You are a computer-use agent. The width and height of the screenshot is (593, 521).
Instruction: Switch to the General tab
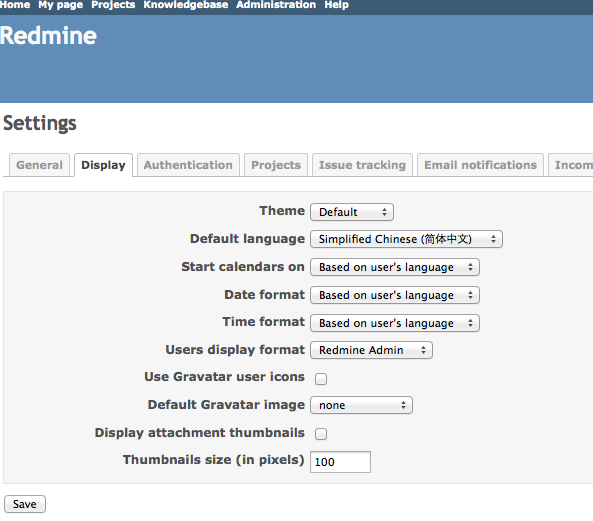point(39,165)
